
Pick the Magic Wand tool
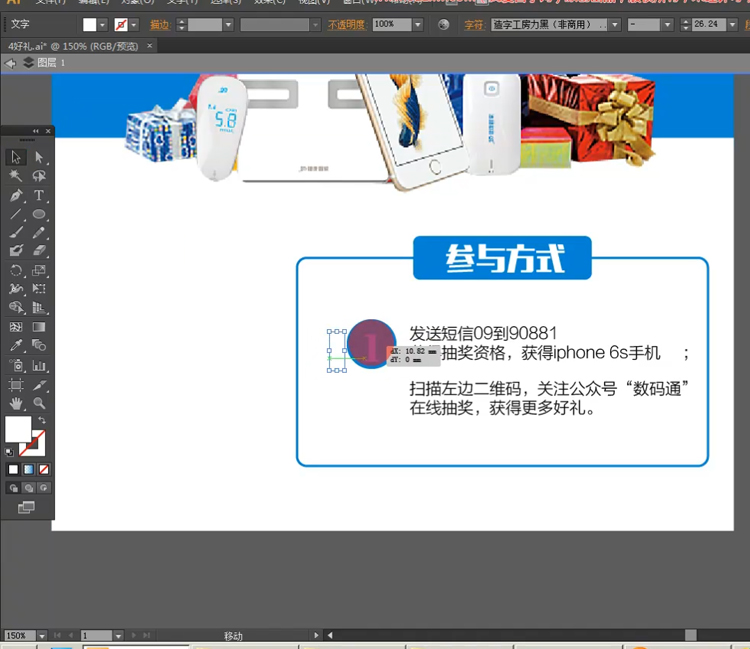coord(16,176)
